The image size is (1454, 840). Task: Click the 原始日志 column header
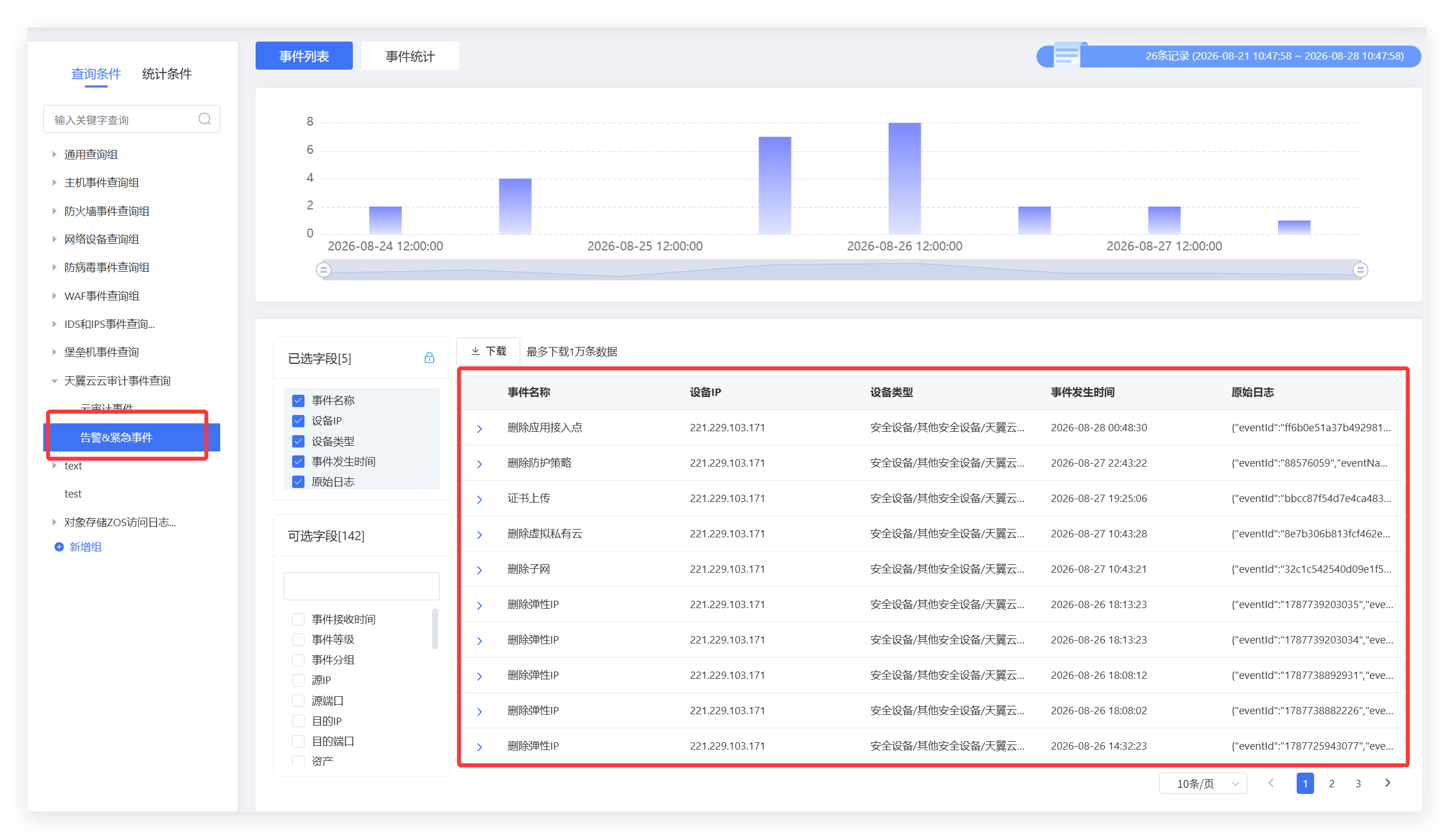click(1253, 392)
